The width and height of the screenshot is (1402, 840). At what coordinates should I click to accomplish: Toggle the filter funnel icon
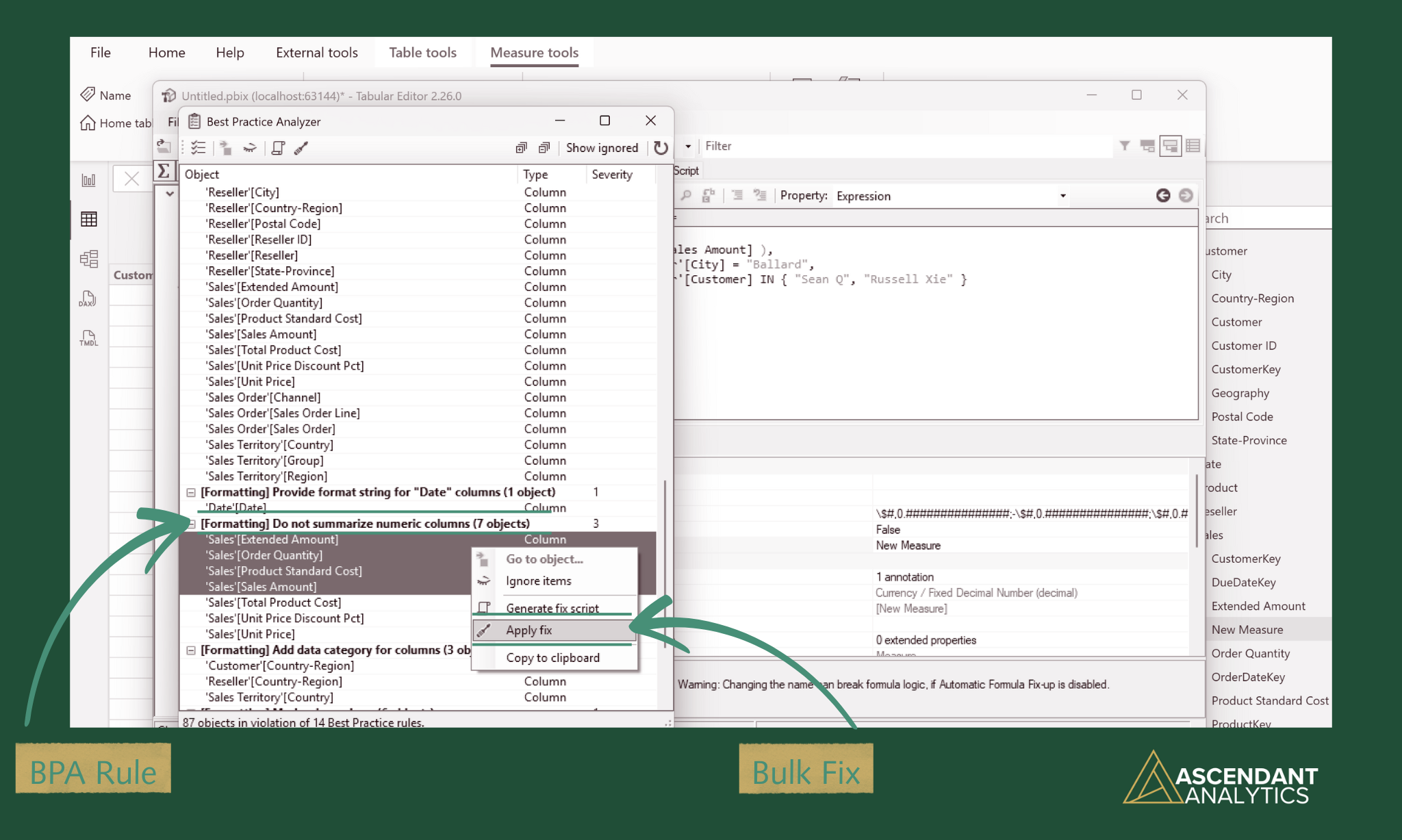tap(1124, 146)
